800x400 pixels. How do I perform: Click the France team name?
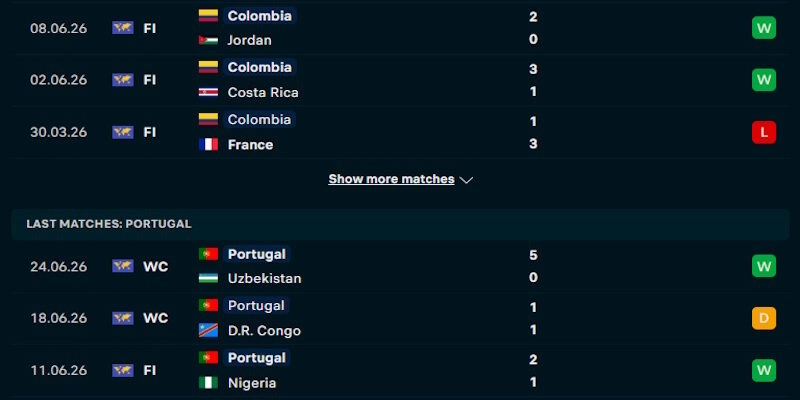pyautogui.click(x=250, y=145)
